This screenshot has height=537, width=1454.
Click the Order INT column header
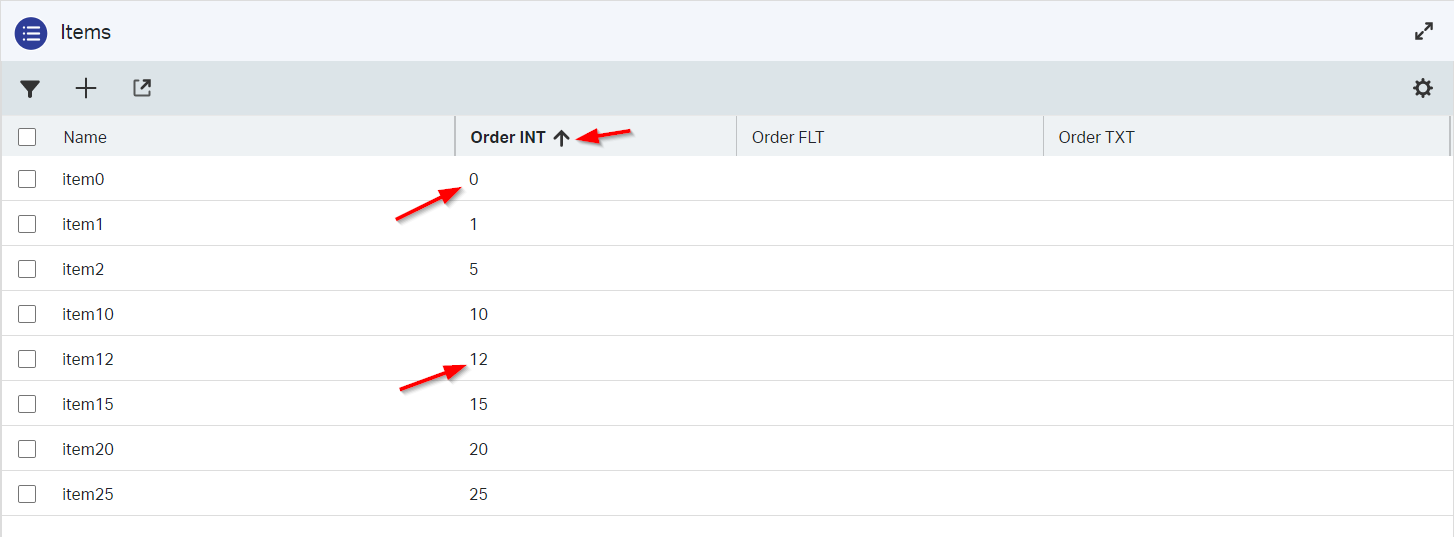(508, 137)
